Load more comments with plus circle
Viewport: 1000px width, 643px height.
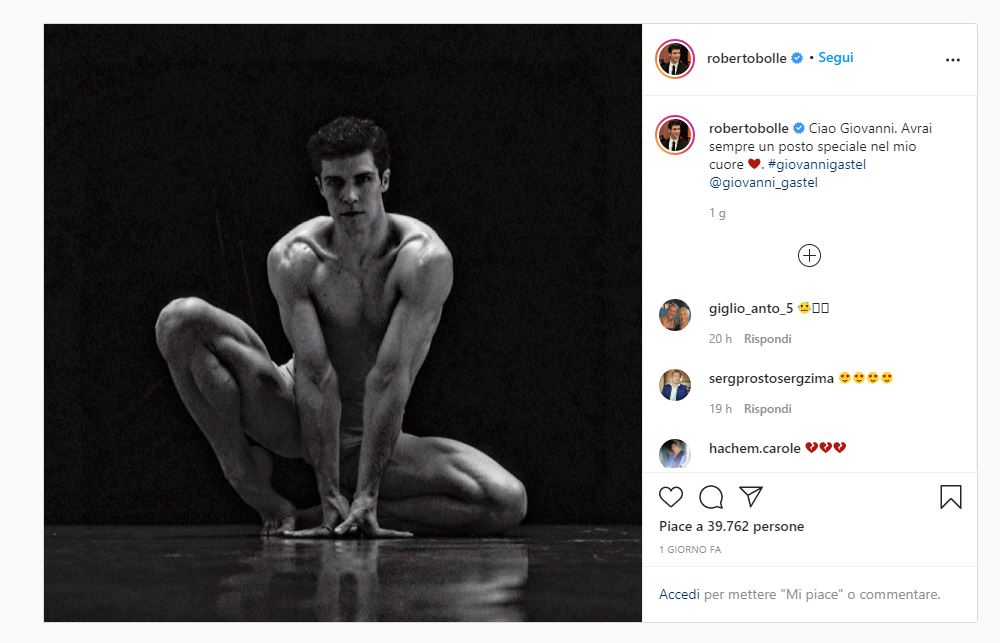coord(809,256)
